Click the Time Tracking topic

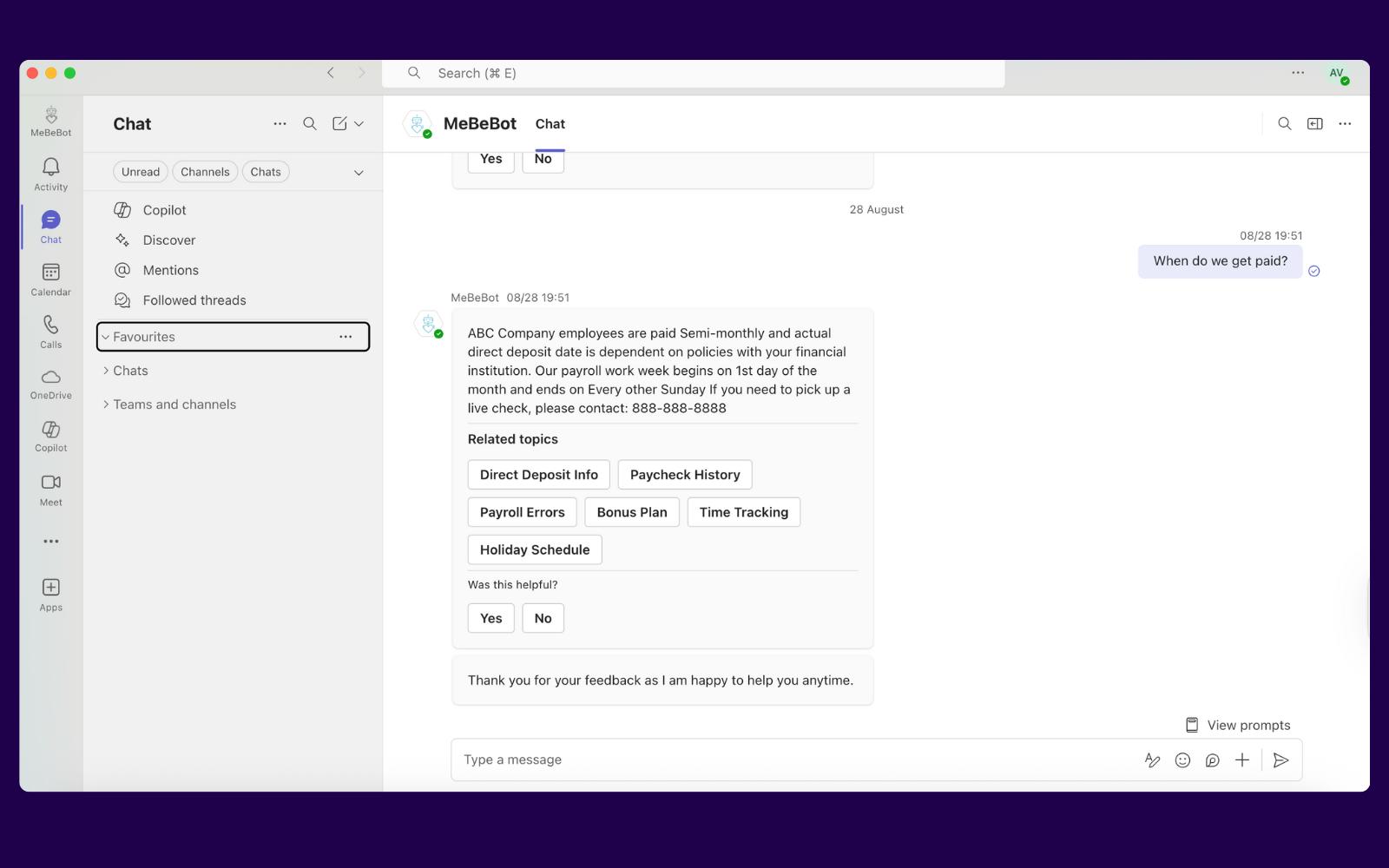click(x=744, y=512)
